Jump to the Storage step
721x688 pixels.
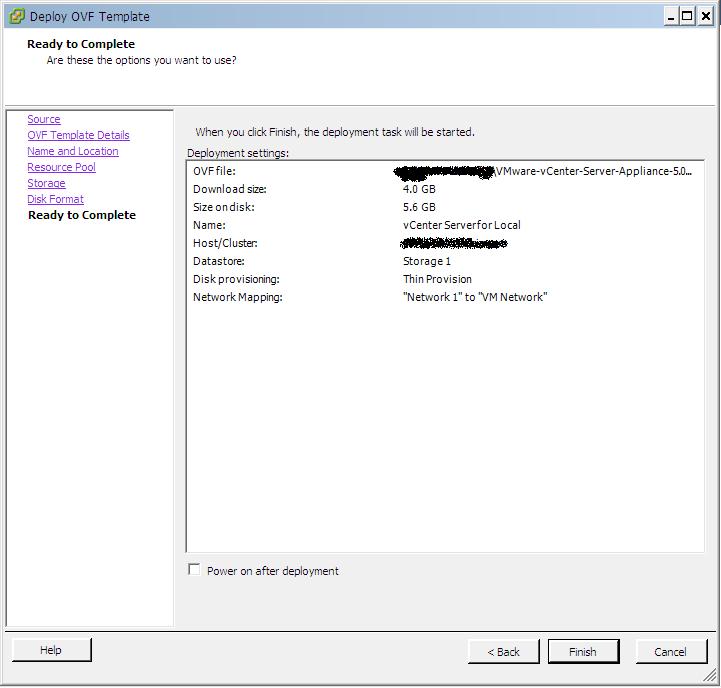point(46,183)
